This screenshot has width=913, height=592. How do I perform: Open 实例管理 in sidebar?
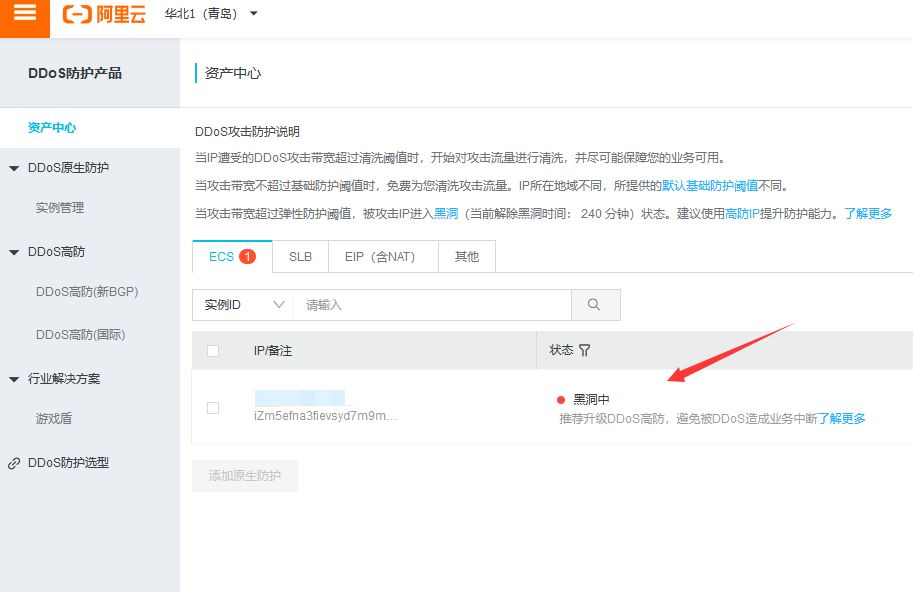[x=60, y=208]
